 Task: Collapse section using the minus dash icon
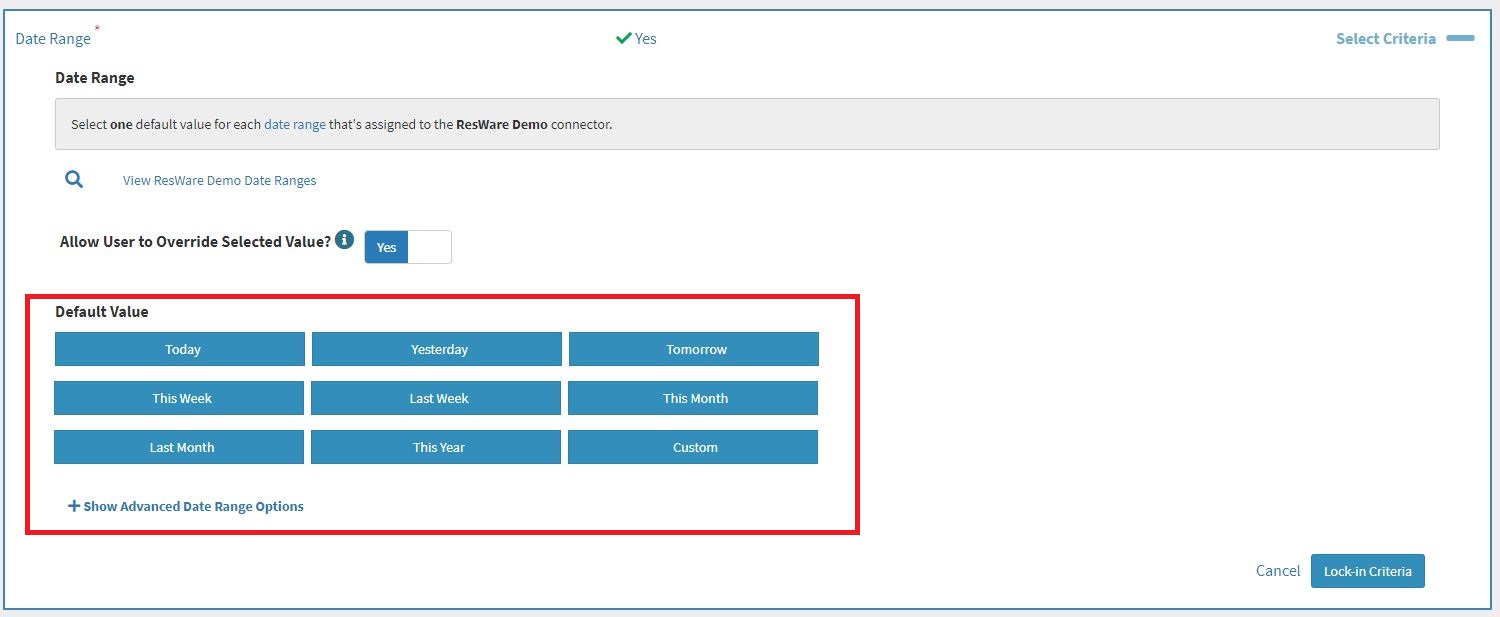tap(1460, 39)
